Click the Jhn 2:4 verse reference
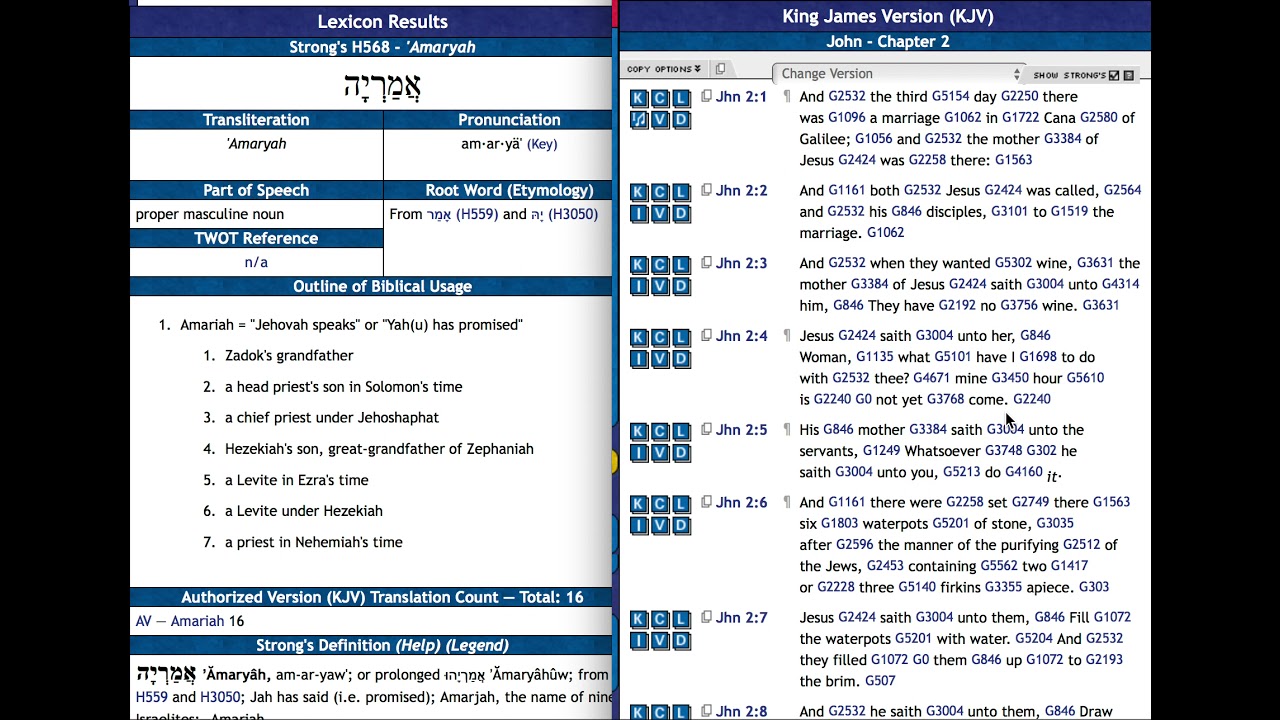1280x720 pixels. [x=741, y=336]
